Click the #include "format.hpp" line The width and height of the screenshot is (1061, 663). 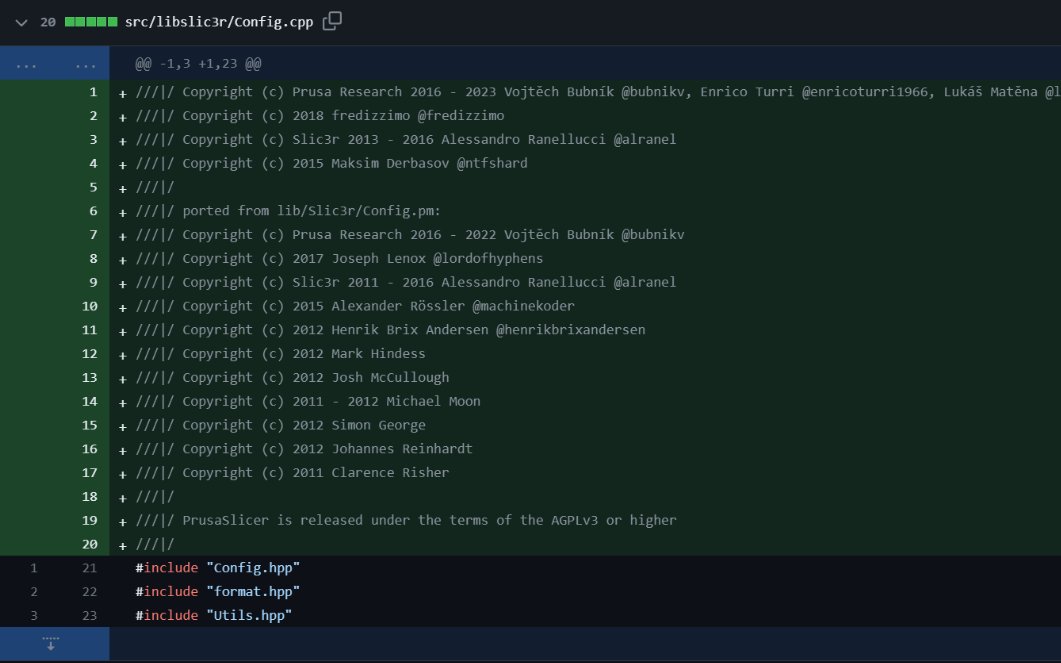point(218,592)
